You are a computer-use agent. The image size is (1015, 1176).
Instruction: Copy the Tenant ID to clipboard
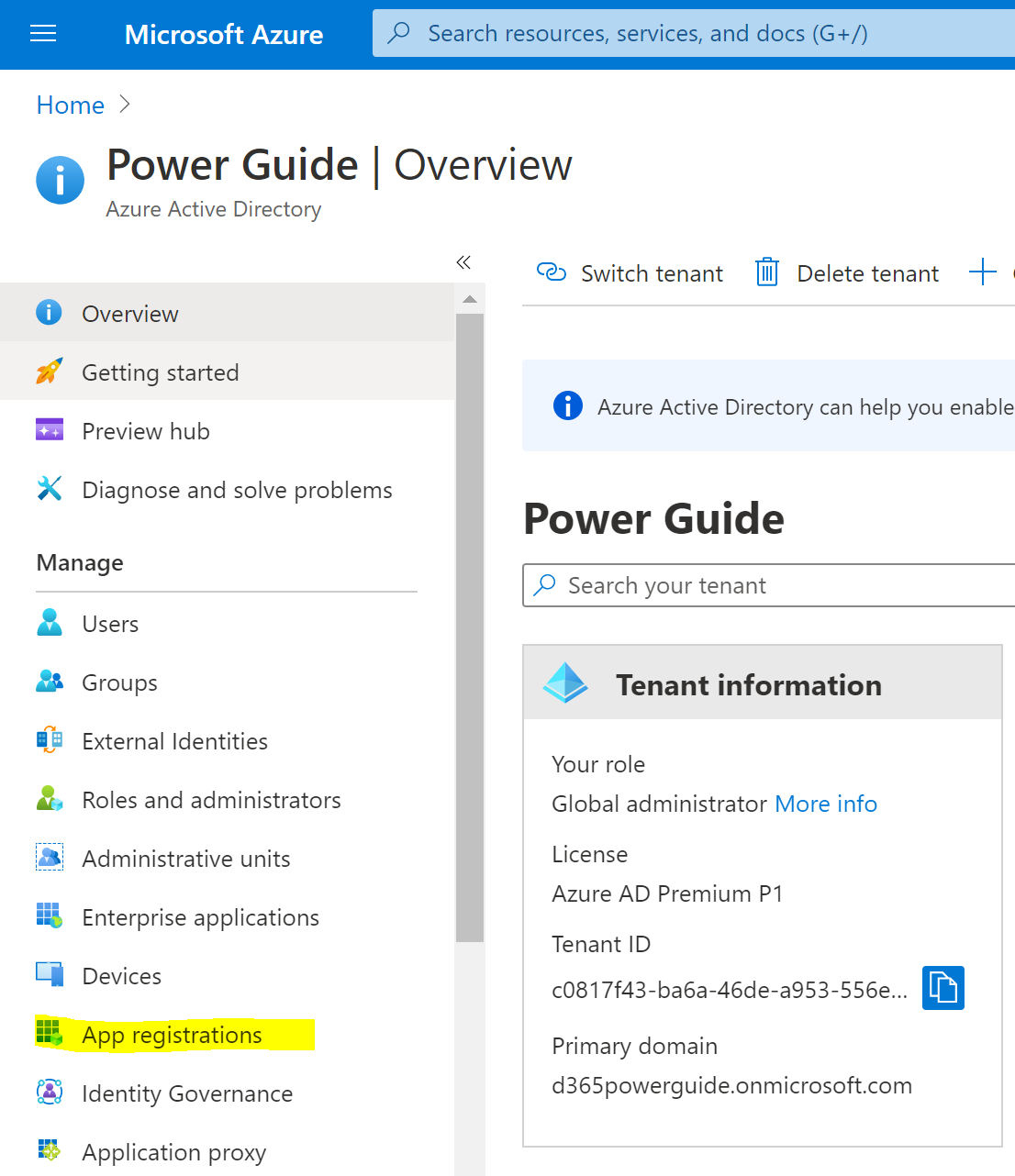coord(943,988)
